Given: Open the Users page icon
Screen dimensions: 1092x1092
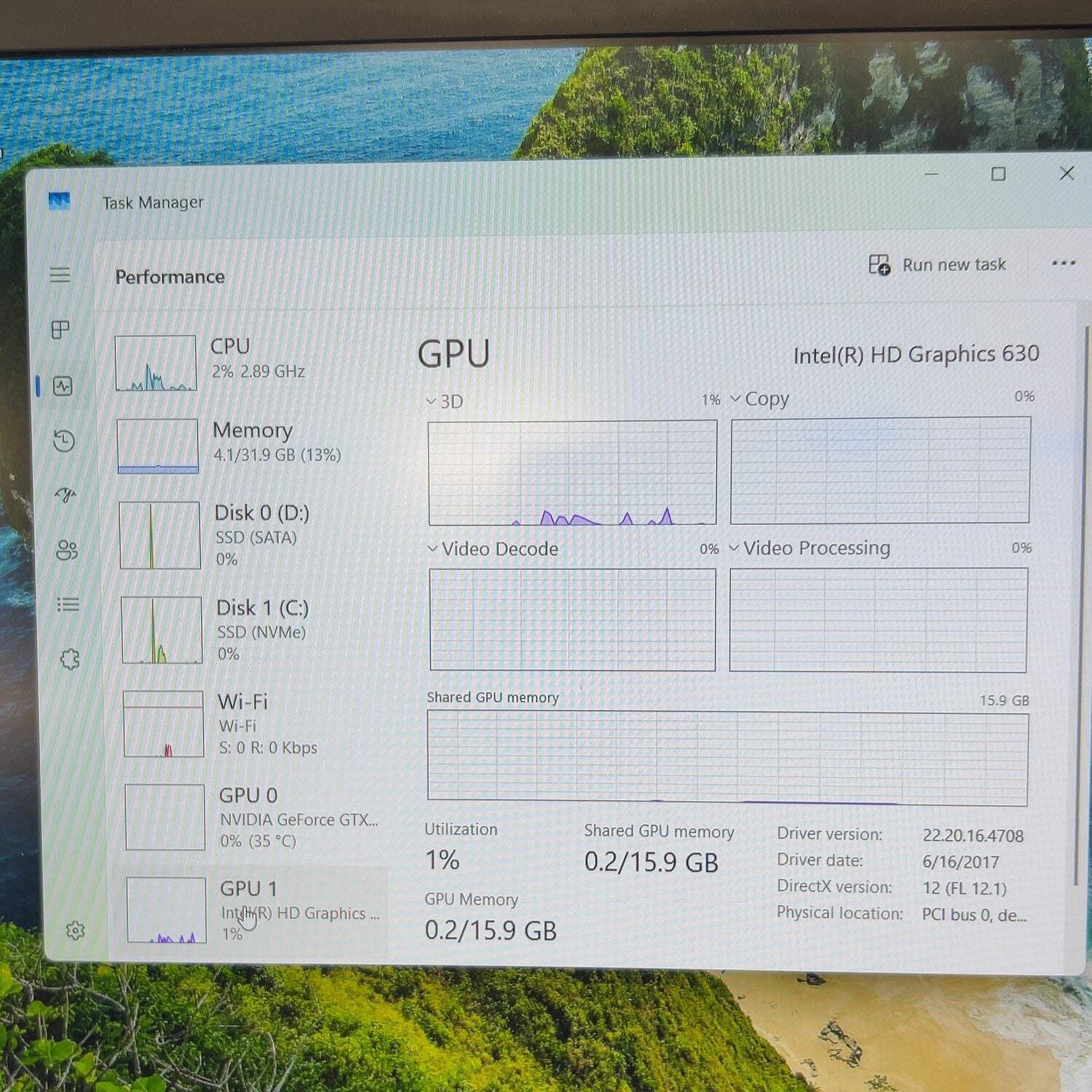Looking at the screenshot, I should tap(67, 550).
